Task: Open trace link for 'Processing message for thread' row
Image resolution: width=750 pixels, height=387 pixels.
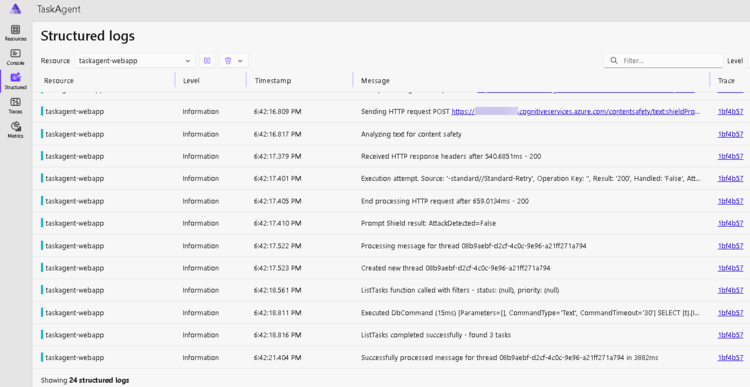Action: [x=730, y=246]
